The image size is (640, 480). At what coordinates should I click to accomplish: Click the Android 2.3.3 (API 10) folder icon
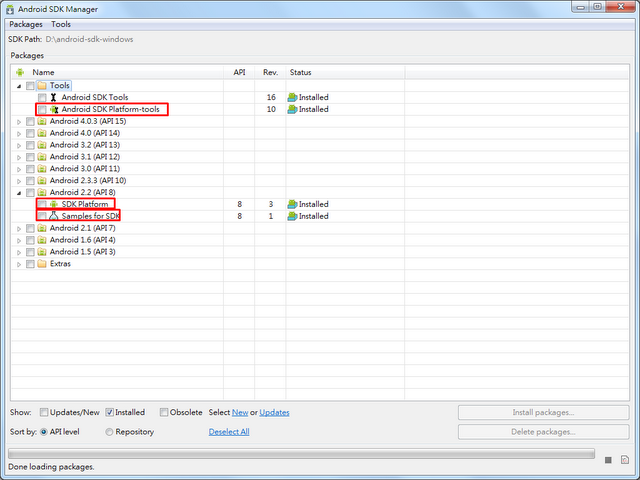pos(42,180)
